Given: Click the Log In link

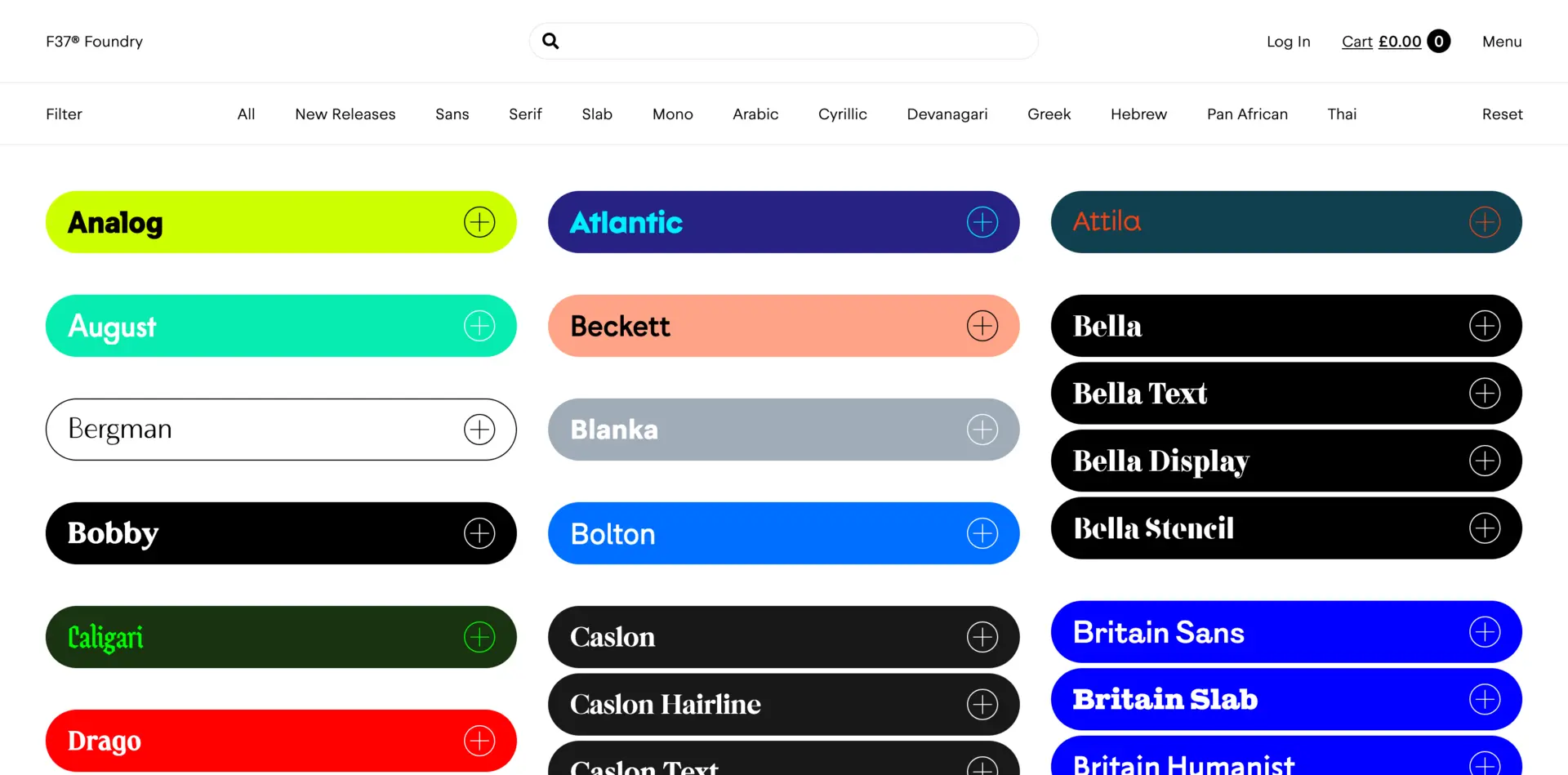Looking at the screenshot, I should pos(1288,42).
